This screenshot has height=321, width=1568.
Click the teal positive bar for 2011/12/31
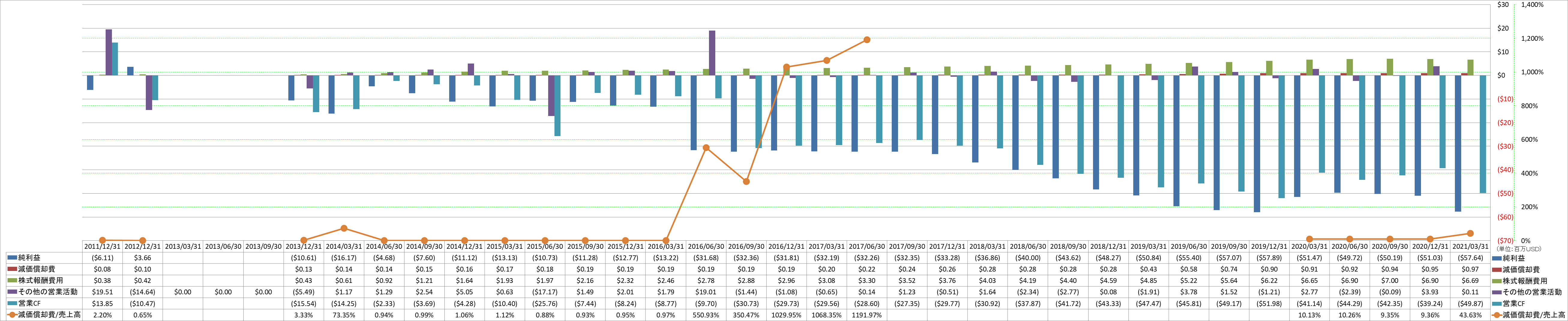(115, 59)
